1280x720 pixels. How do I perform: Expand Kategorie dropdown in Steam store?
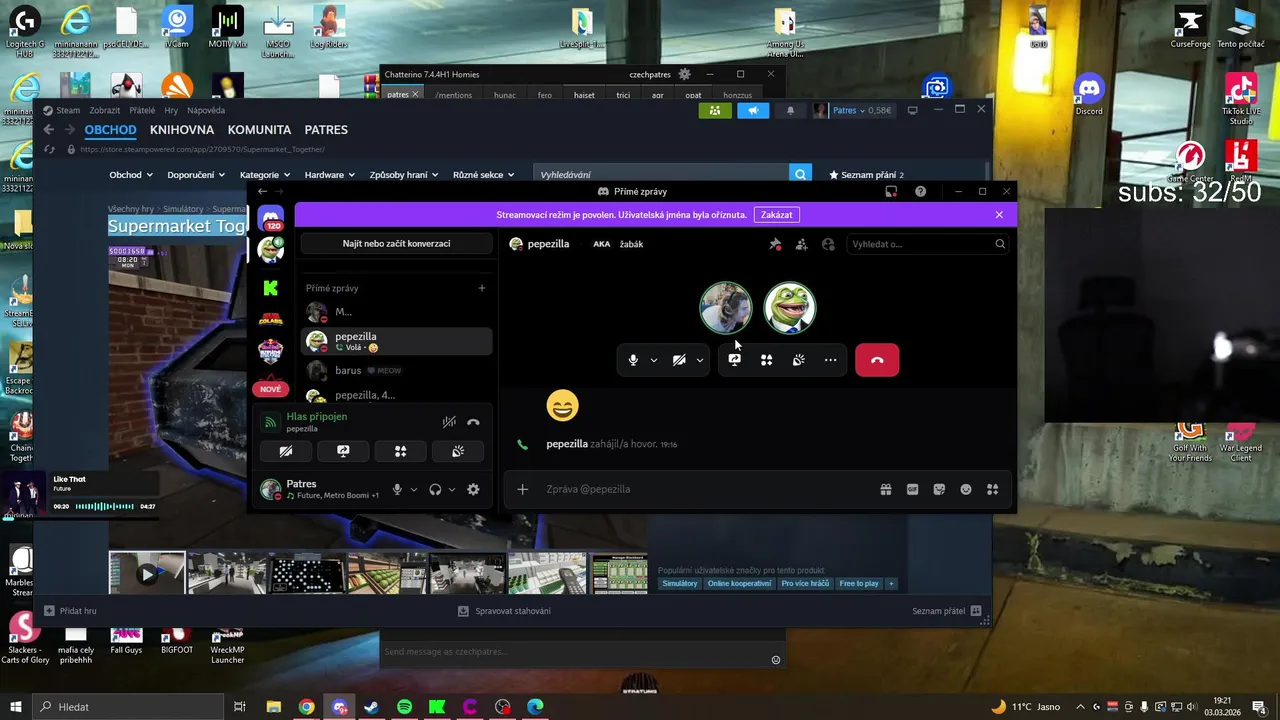264,175
